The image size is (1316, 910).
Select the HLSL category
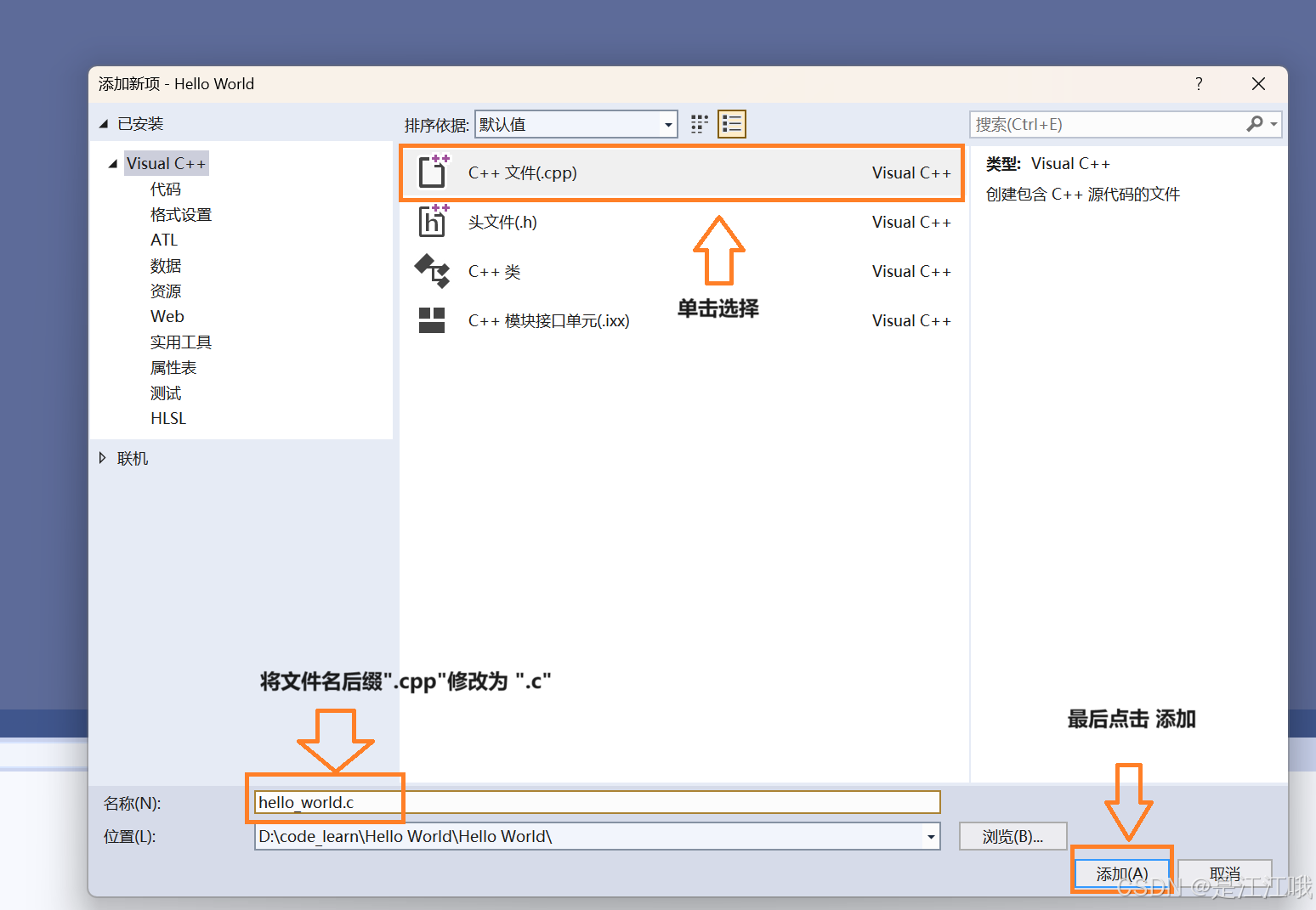[168, 418]
